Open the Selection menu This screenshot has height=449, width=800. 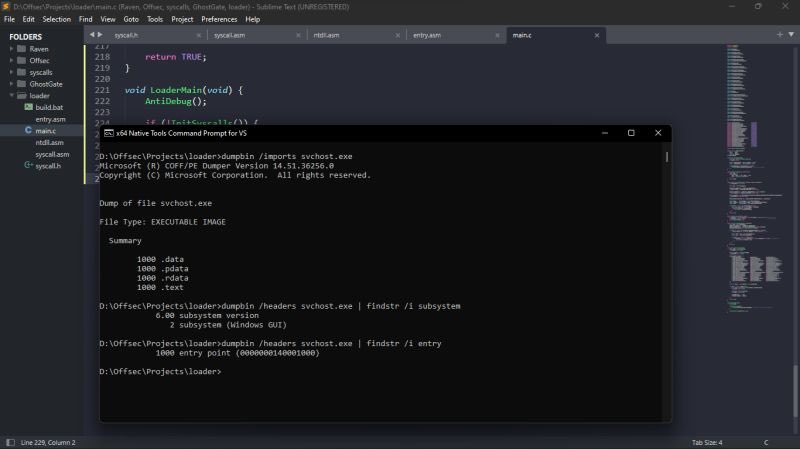point(57,19)
